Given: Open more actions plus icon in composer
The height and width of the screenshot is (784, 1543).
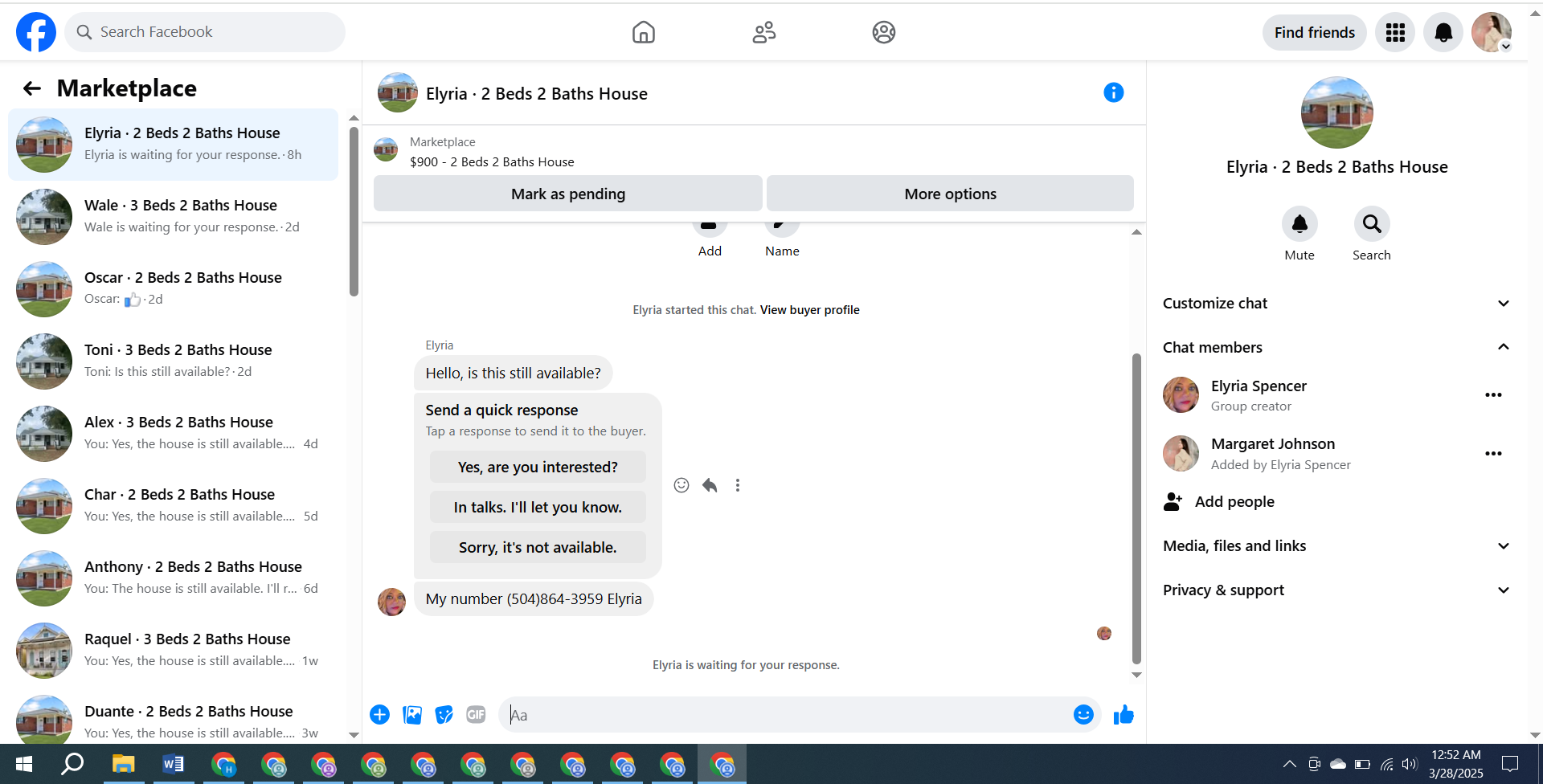Looking at the screenshot, I should (379, 715).
